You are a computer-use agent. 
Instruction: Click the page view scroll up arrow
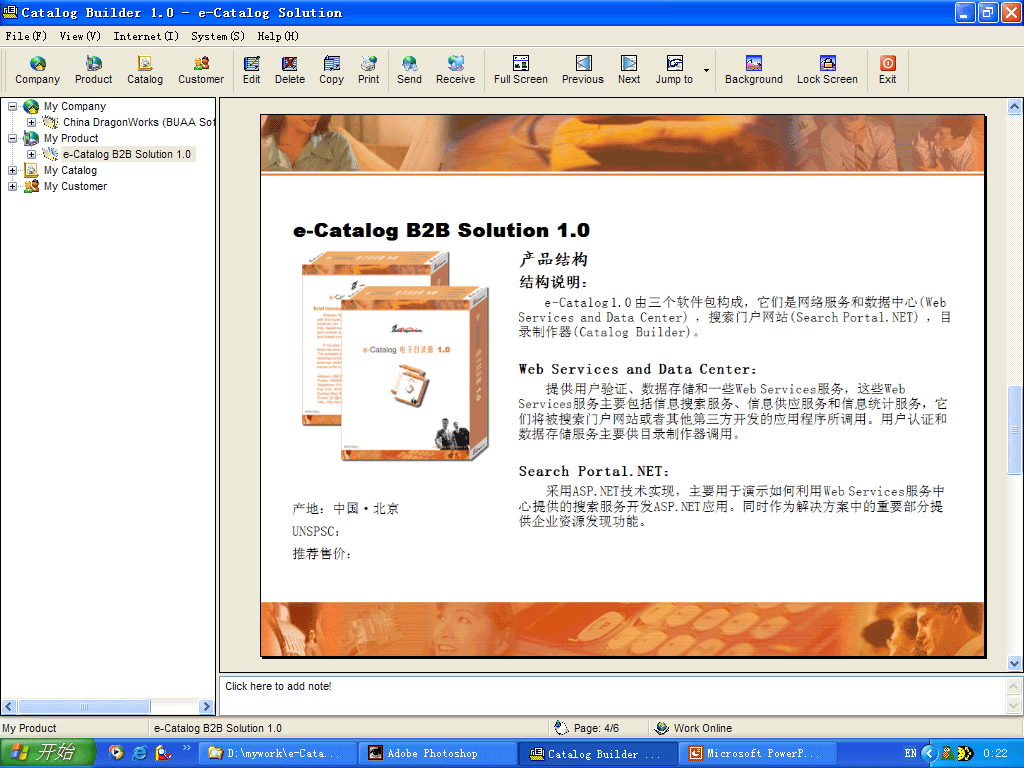click(x=1014, y=106)
